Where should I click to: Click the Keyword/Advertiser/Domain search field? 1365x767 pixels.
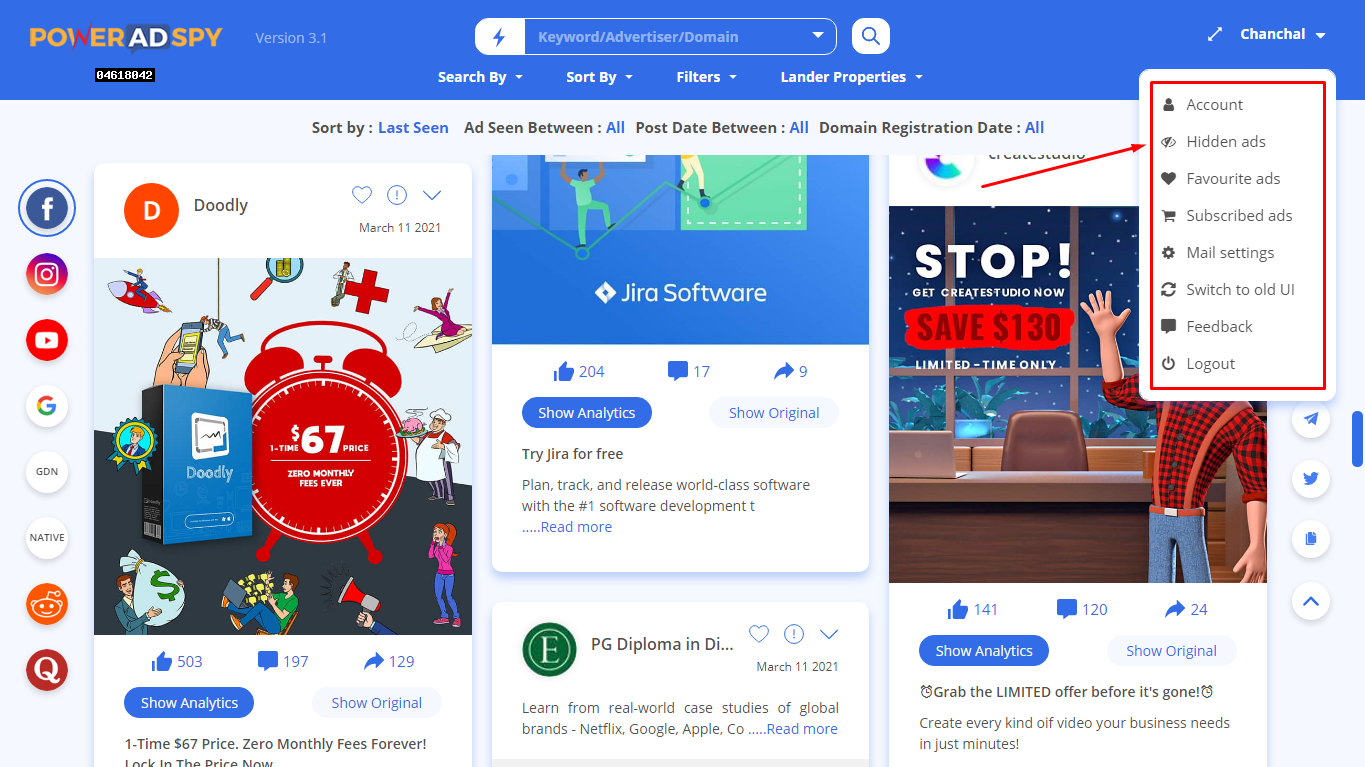pyautogui.click(x=666, y=37)
